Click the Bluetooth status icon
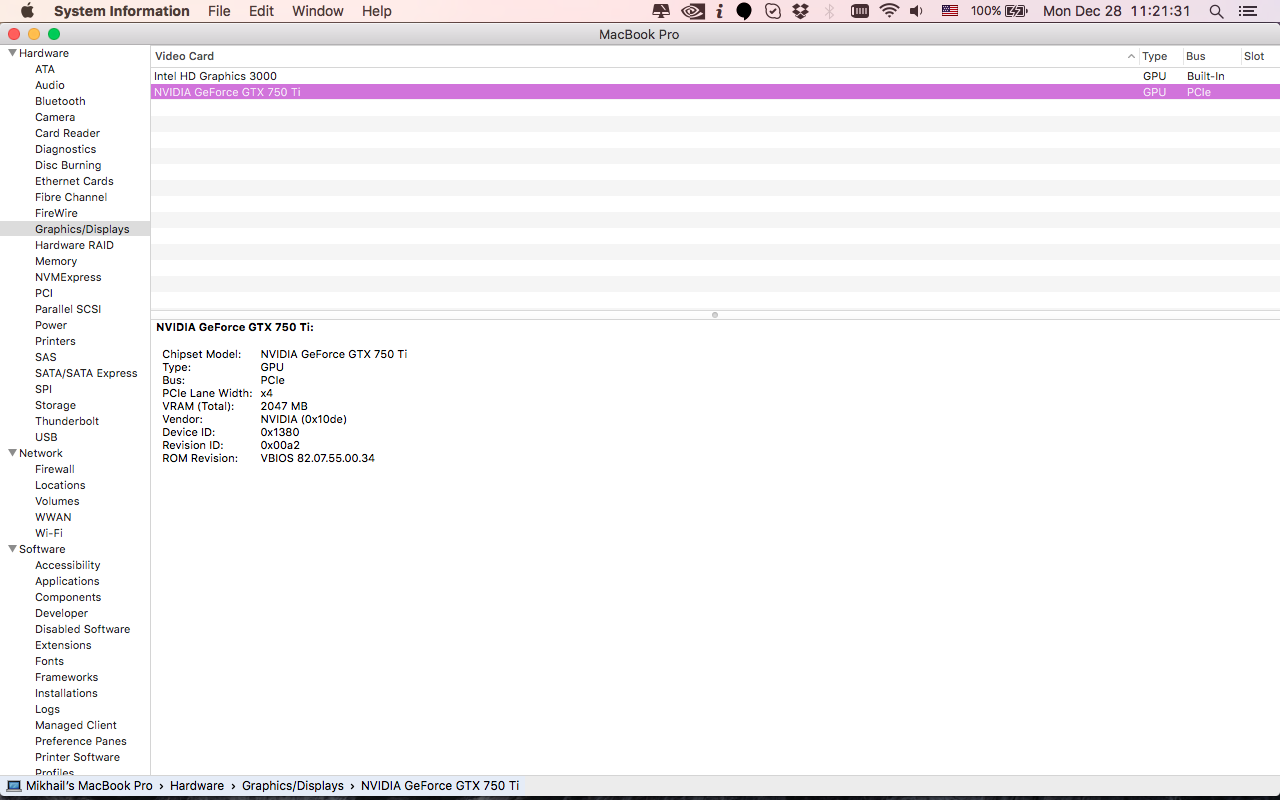 829,11
